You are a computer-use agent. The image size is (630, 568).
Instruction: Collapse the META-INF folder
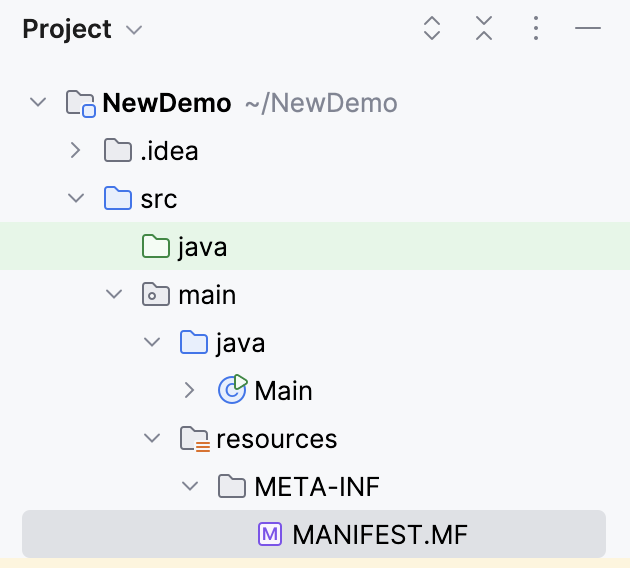(x=190, y=487)
